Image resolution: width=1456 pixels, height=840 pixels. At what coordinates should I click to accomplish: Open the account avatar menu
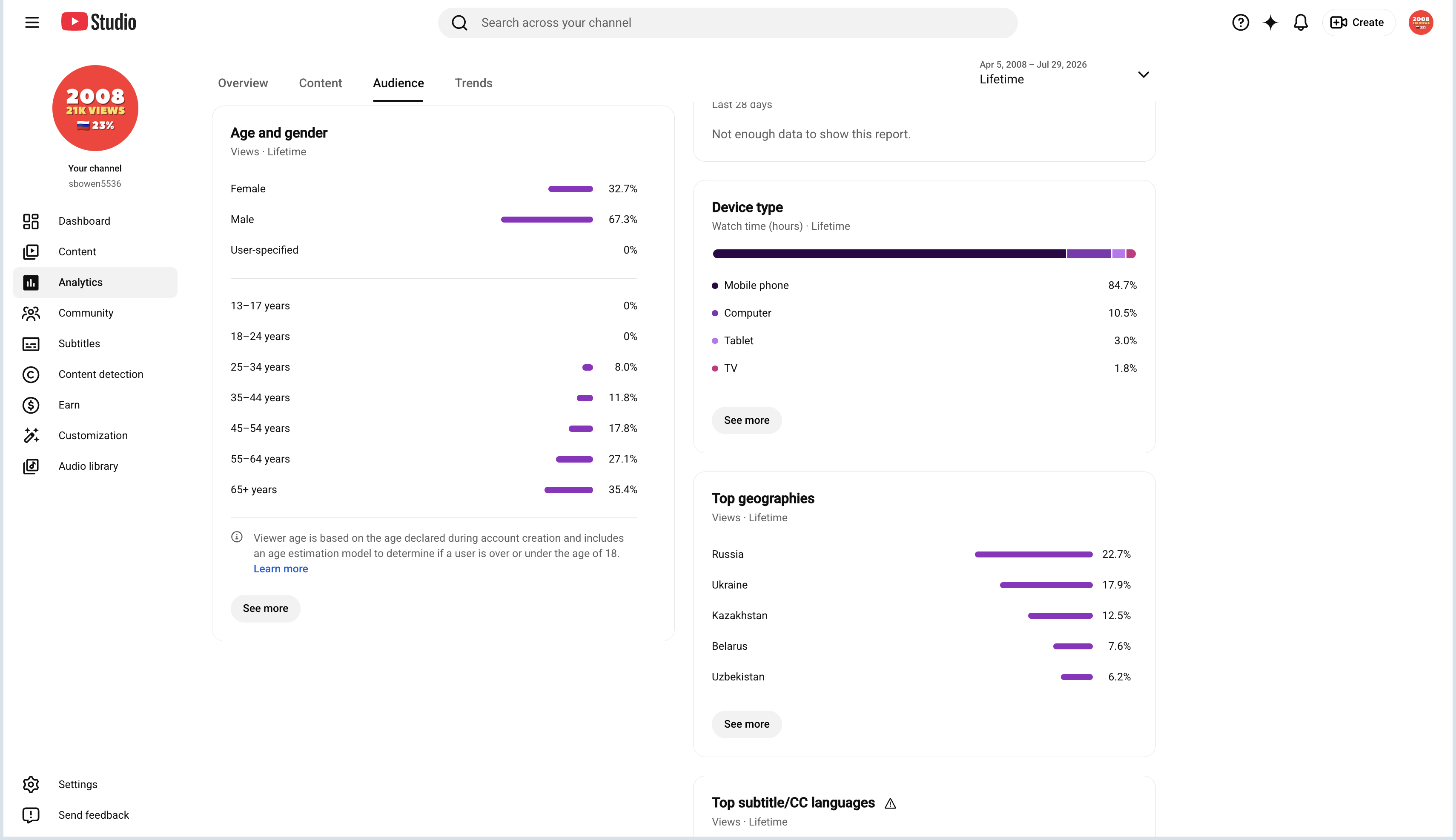[1420, 23]
